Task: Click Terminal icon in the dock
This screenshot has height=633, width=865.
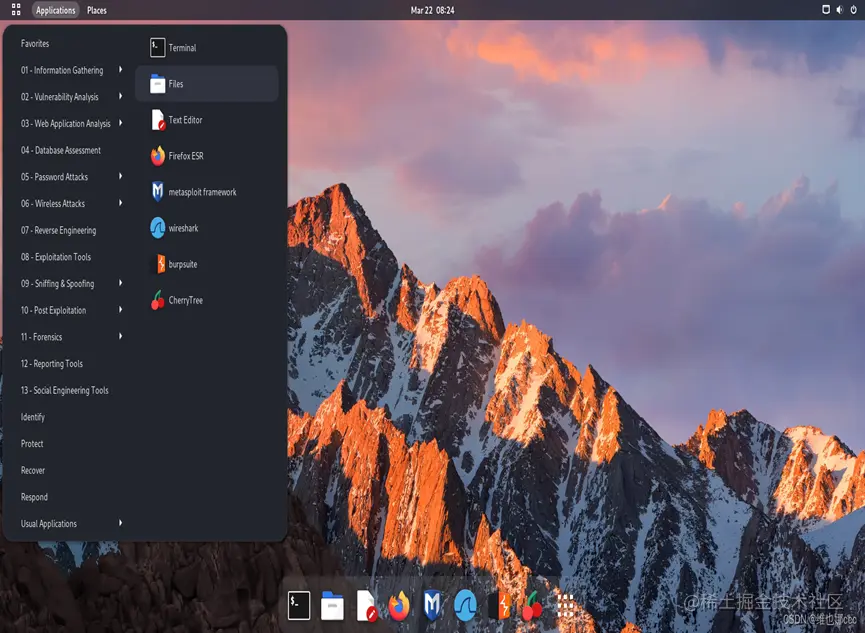Action: (x=298, y=606)
